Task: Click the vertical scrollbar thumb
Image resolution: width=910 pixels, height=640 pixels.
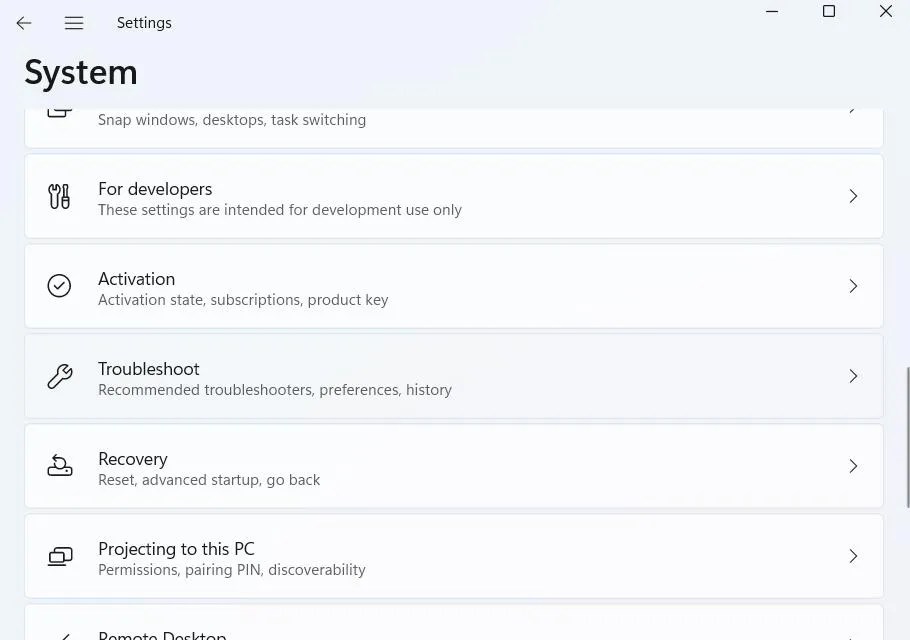Action: click(x=907, y=437)
